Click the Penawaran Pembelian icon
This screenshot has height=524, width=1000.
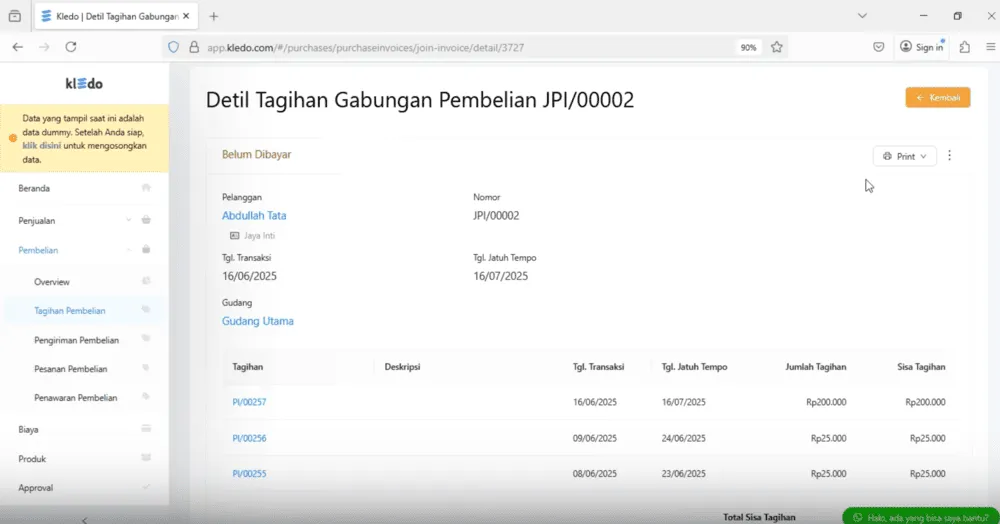pyautogui.click(x=146, y=397)
